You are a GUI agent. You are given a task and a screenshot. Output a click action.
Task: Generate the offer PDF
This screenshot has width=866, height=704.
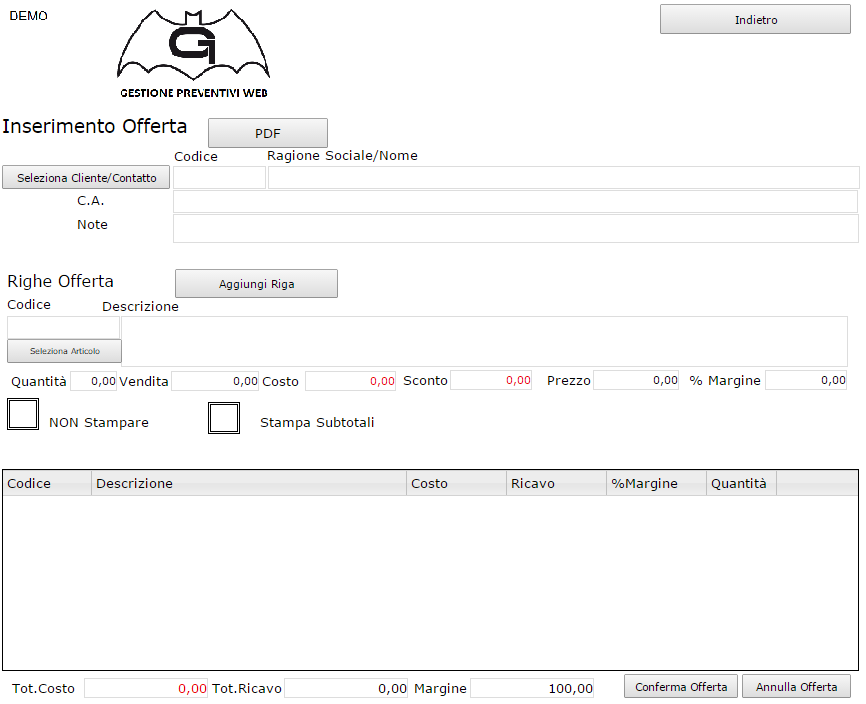click(268, 133)
